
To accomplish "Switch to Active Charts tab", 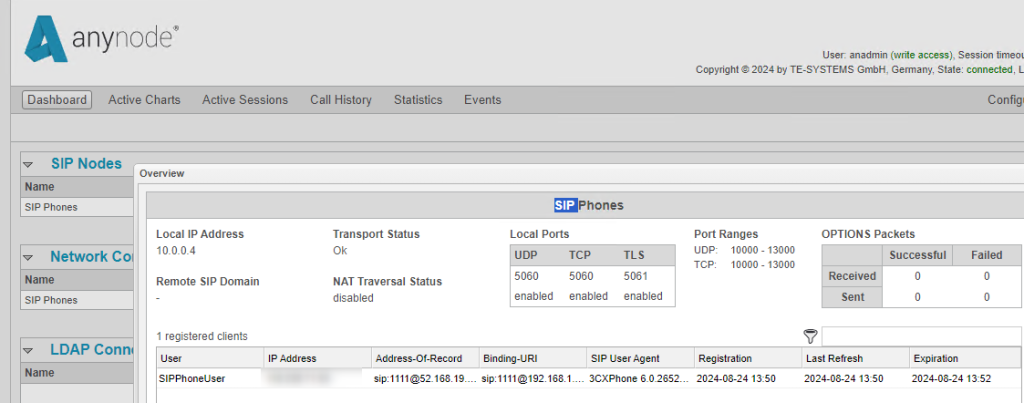I will 144,100.
